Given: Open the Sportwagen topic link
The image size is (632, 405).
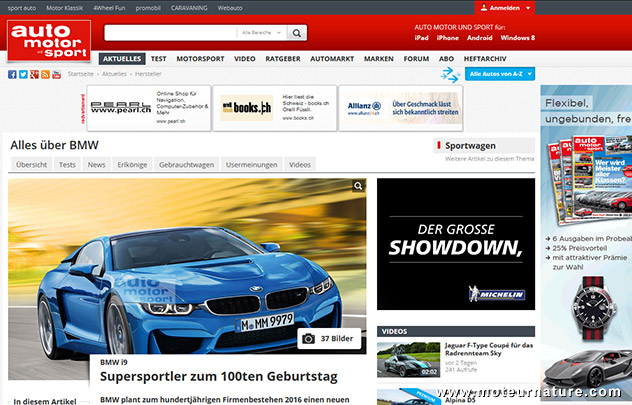Looking at the screenshot, I should pos(470,146).
